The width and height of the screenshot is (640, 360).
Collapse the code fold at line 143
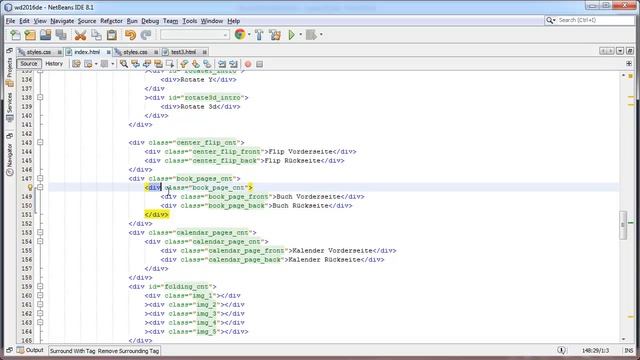point(40,142)
